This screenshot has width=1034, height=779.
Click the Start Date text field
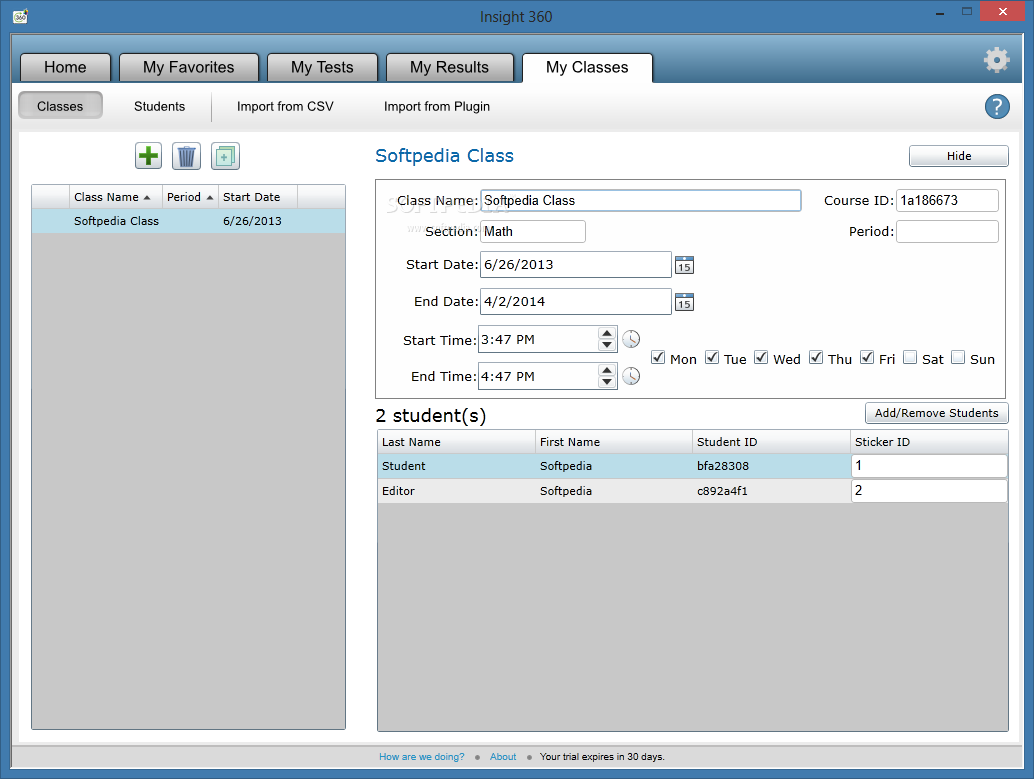tap(576, 265)
